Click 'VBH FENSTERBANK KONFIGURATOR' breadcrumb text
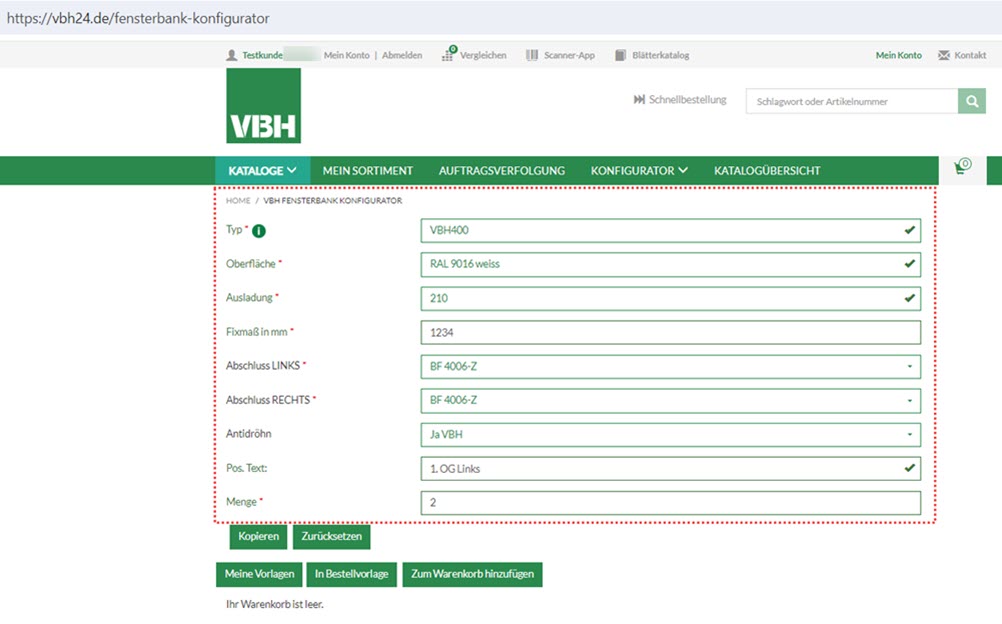 333,201
